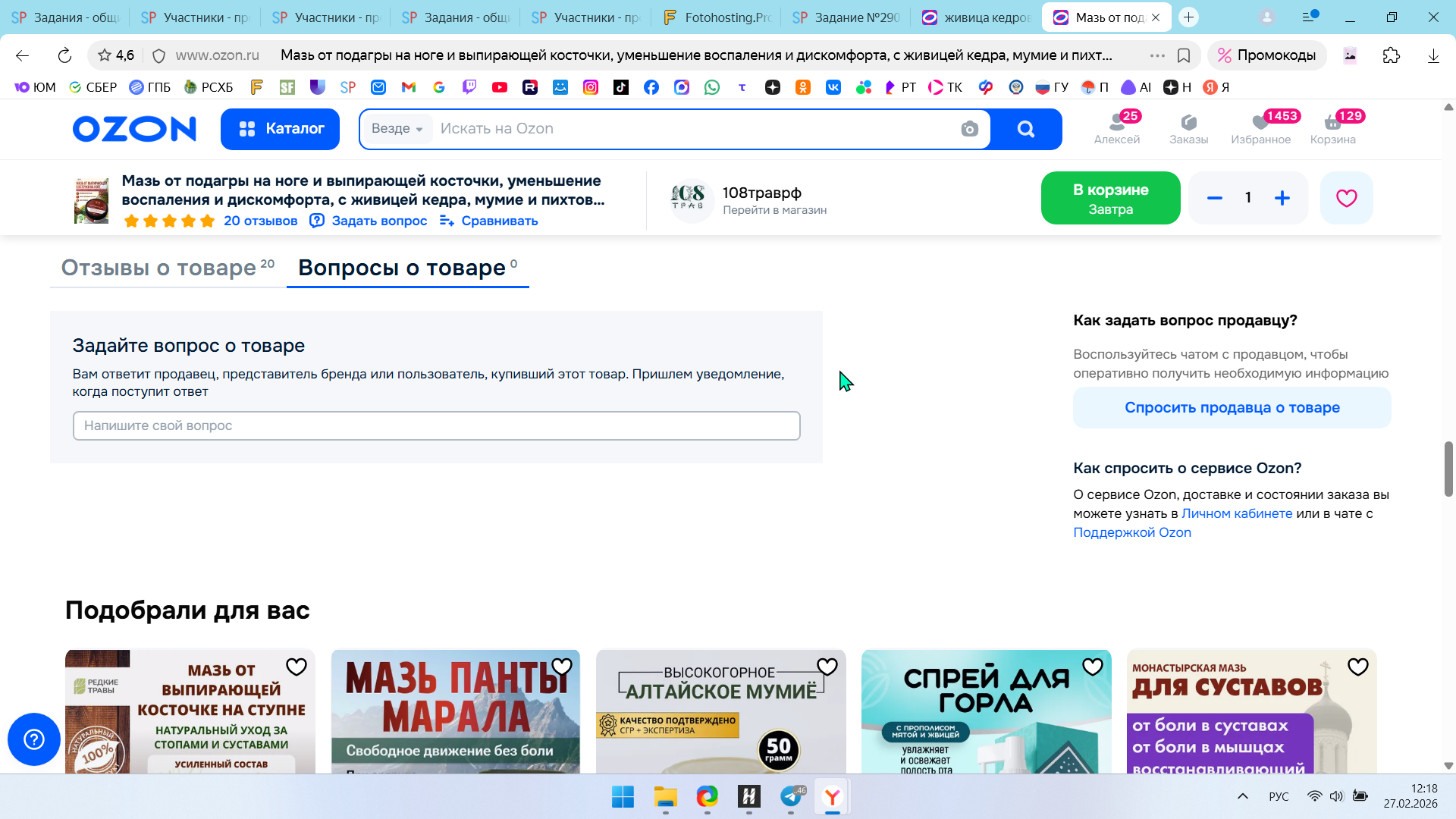The image size is (1456, 819).
Task: Expand the Везде search scope dropdown
Action: point(397,129)
